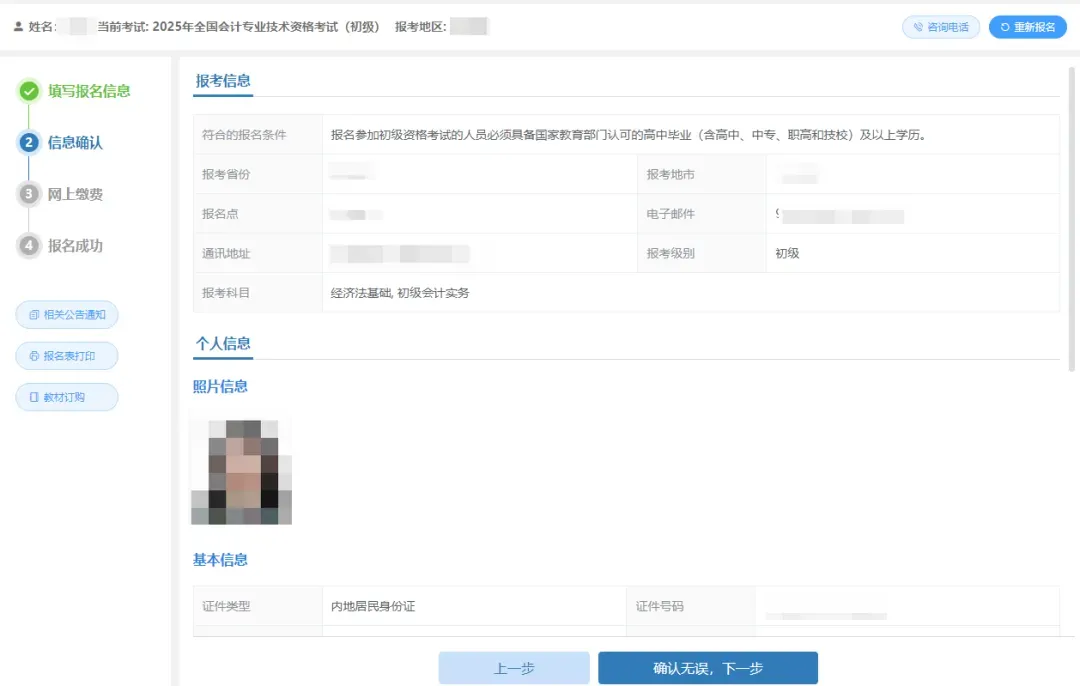
Task: Click the step 2 circle icon
Action: (29, 143)
